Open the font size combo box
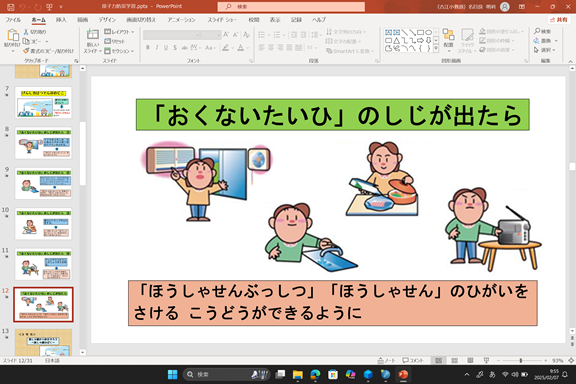The height and width of the screenshot is (384, 576). click(x=211, y=35)
